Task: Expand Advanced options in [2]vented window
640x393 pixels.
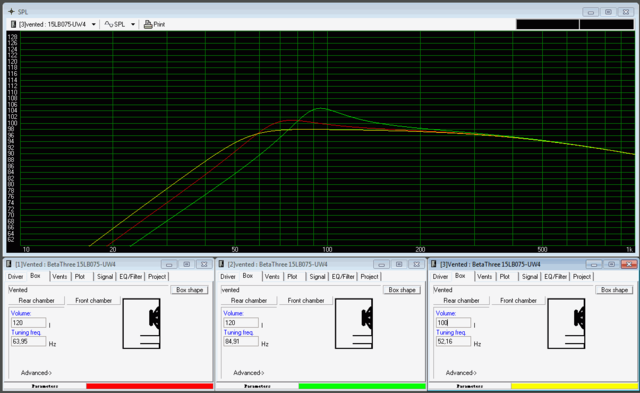Action: (x=249, y=373)
